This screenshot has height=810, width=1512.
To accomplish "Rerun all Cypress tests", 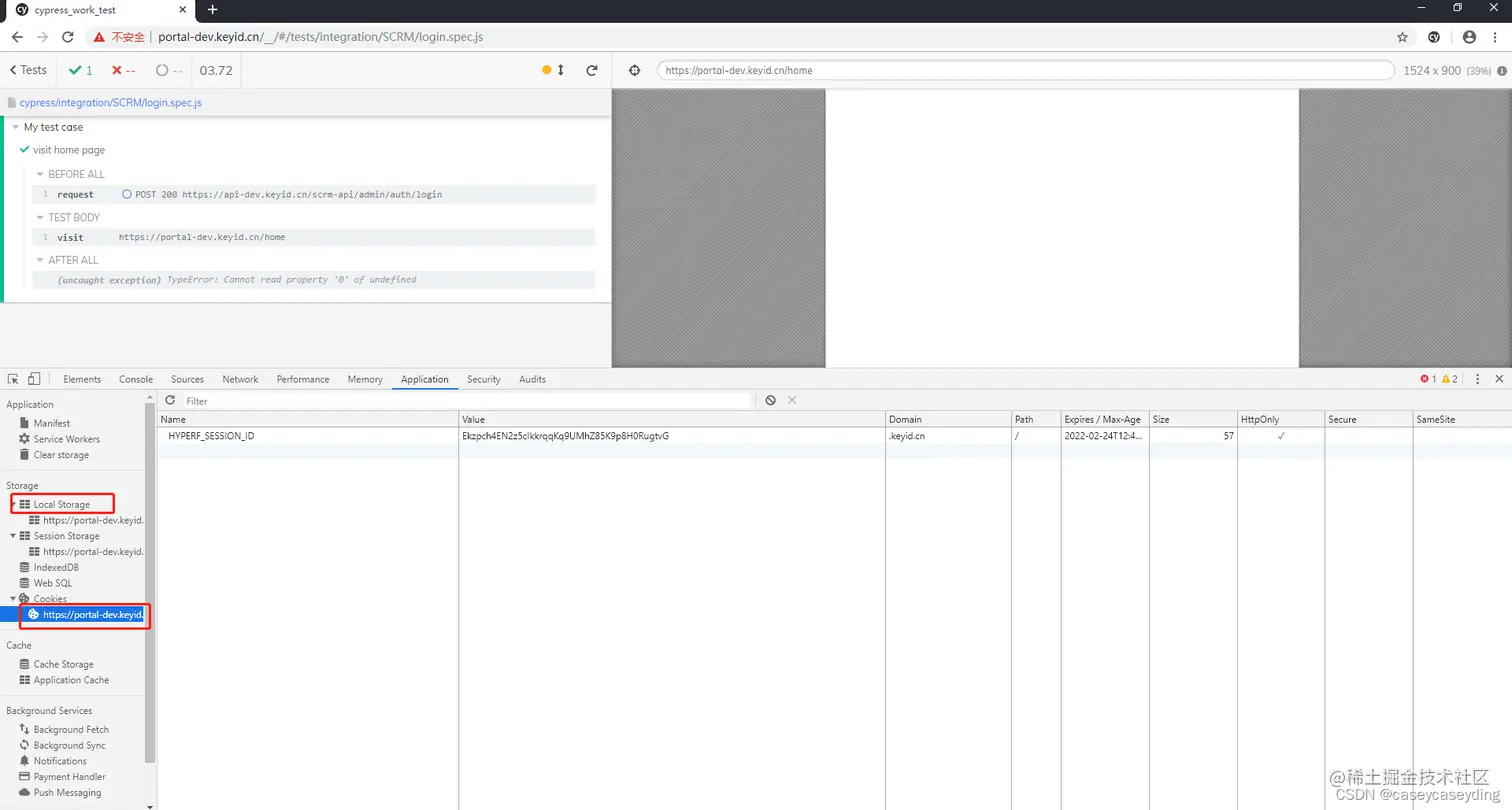I will pos(592,70).
